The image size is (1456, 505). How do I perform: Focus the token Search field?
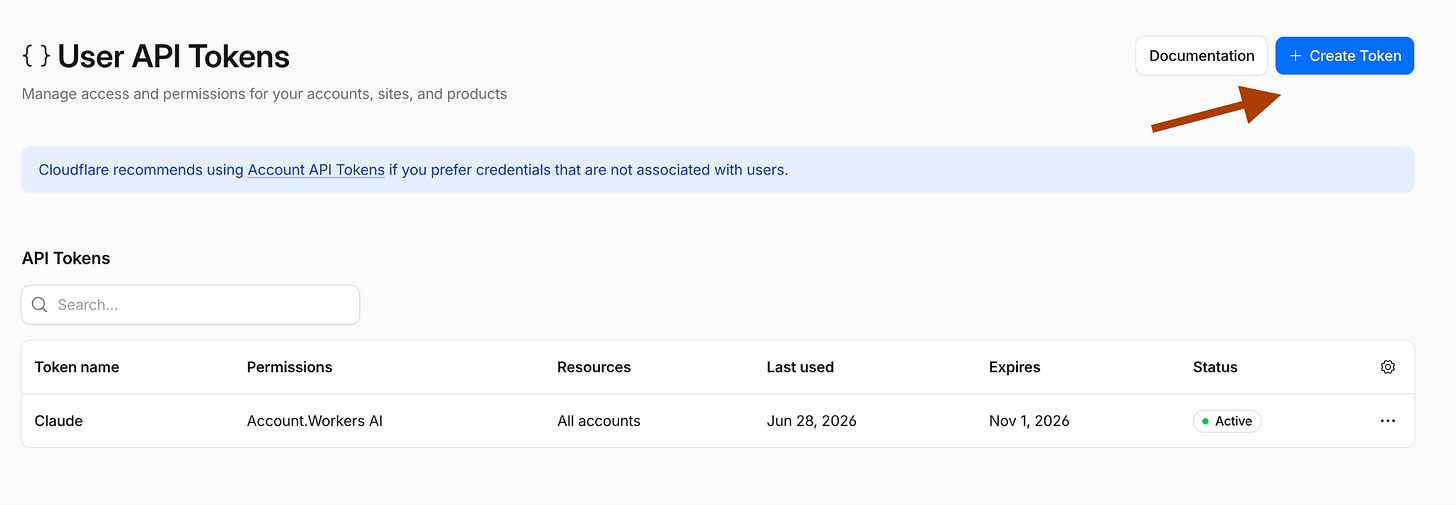click(x=190, y=305)
